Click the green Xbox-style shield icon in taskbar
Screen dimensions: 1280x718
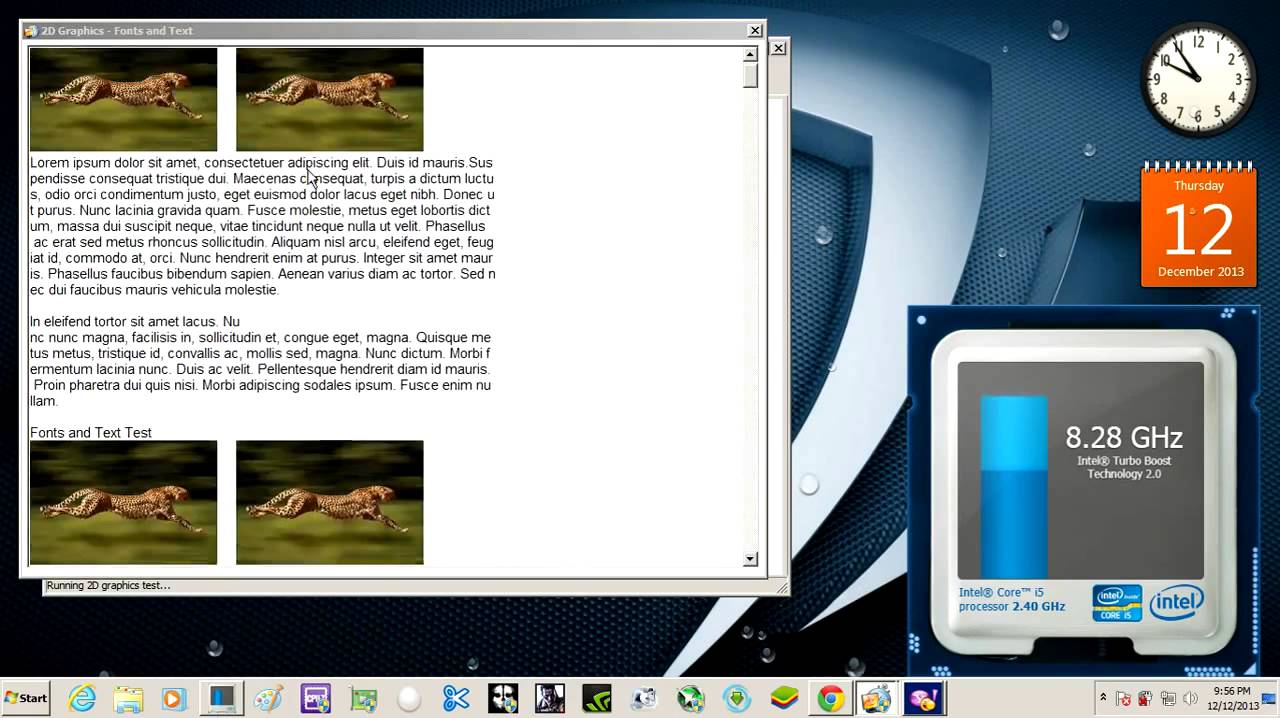(691, 698)
